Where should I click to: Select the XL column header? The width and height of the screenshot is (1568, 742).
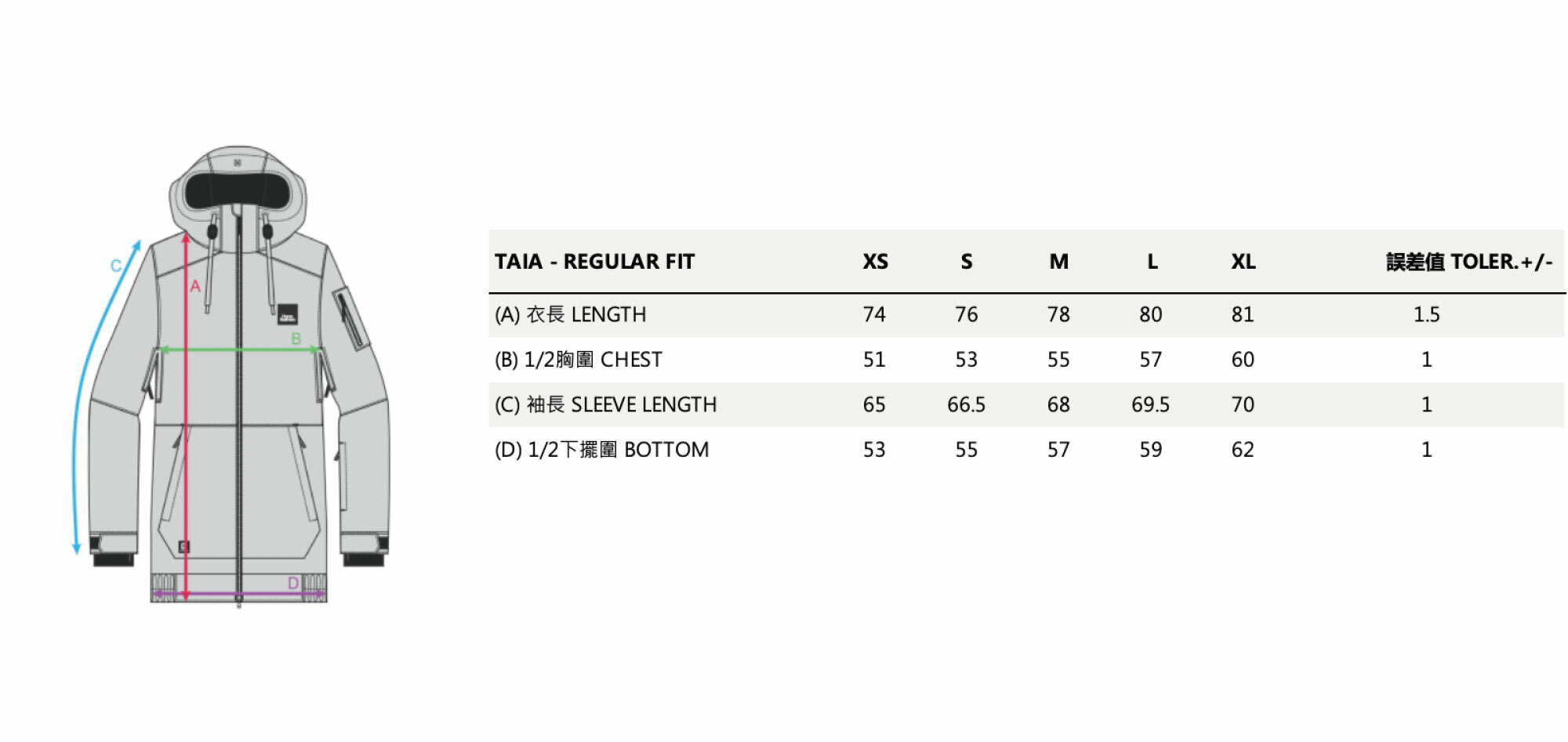click(1243, 262)
